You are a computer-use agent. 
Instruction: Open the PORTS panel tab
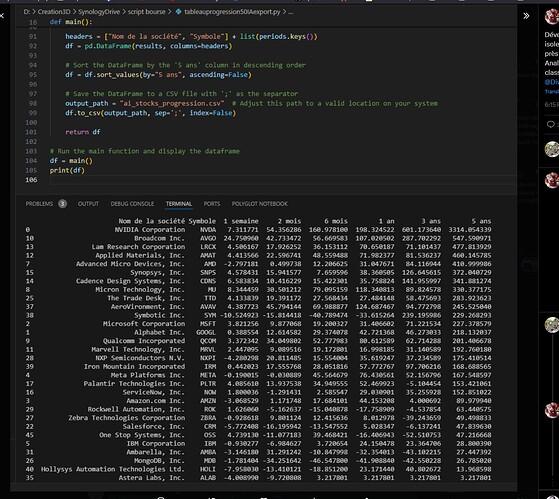point(212,204)
